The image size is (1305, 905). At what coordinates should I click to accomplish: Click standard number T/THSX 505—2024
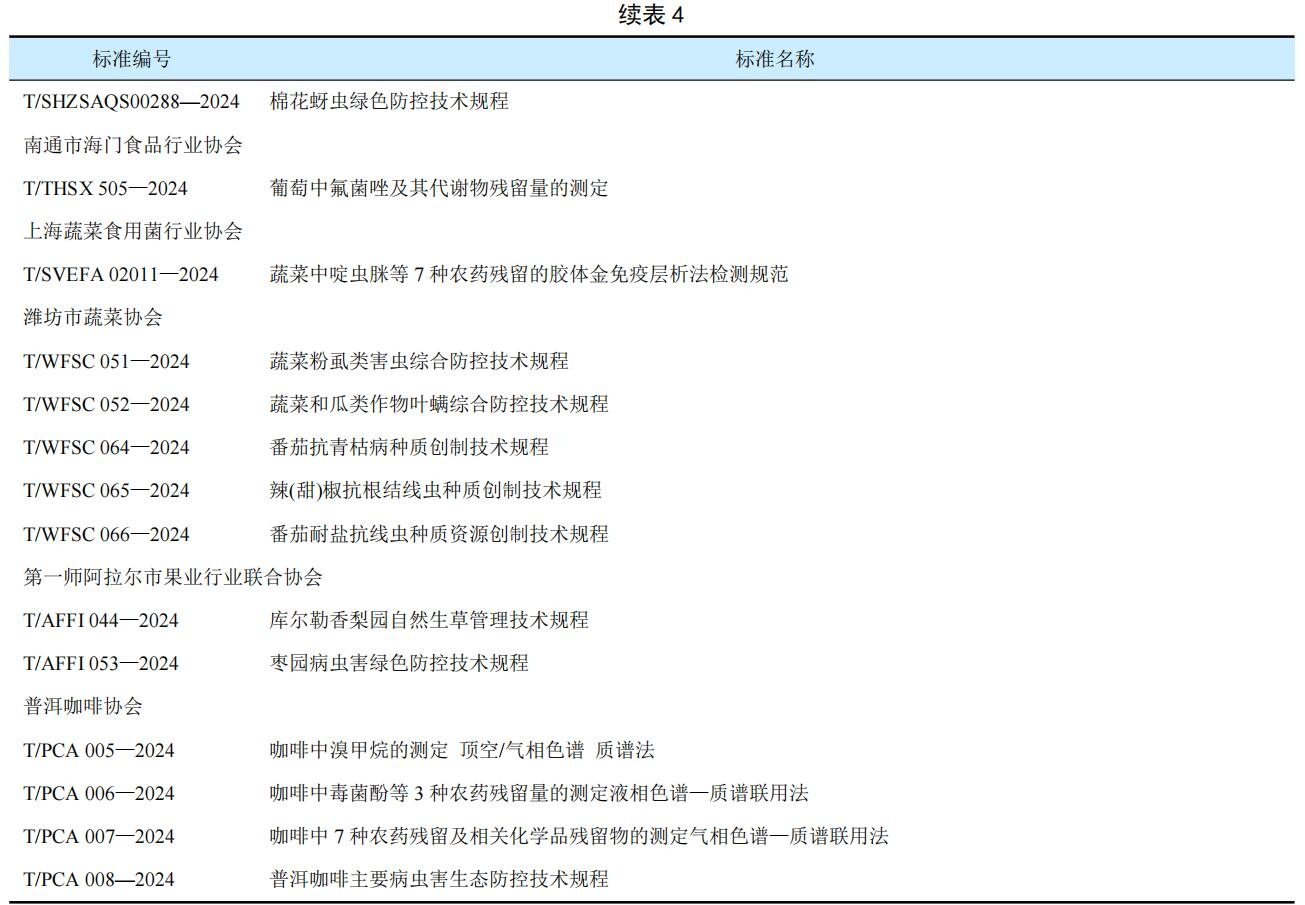pos(106,189)
